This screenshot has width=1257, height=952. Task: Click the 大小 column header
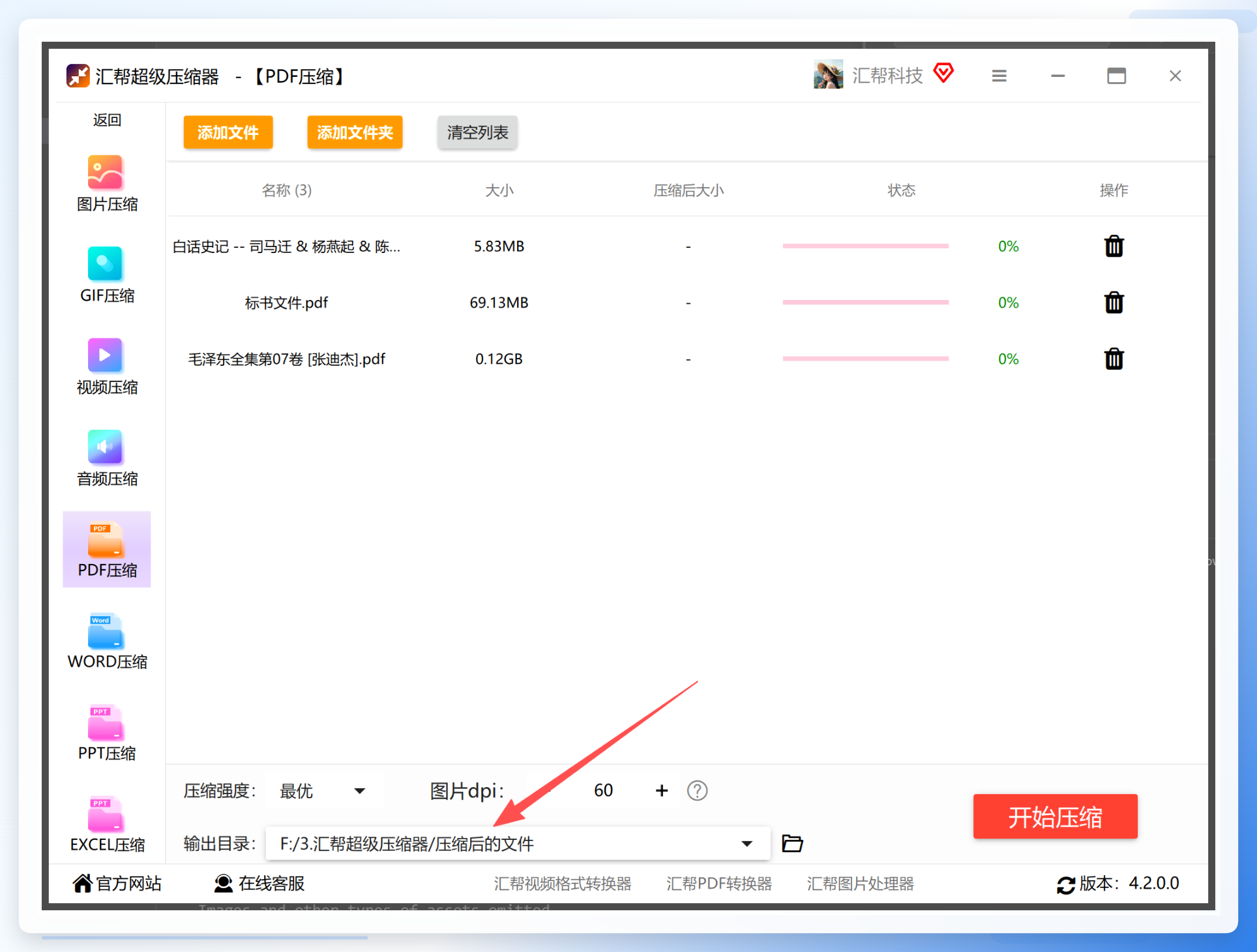[x=499, y=190]
